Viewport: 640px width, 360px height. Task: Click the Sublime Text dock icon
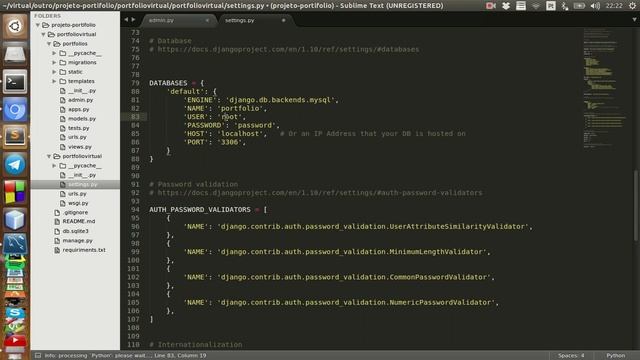point(15,137)
